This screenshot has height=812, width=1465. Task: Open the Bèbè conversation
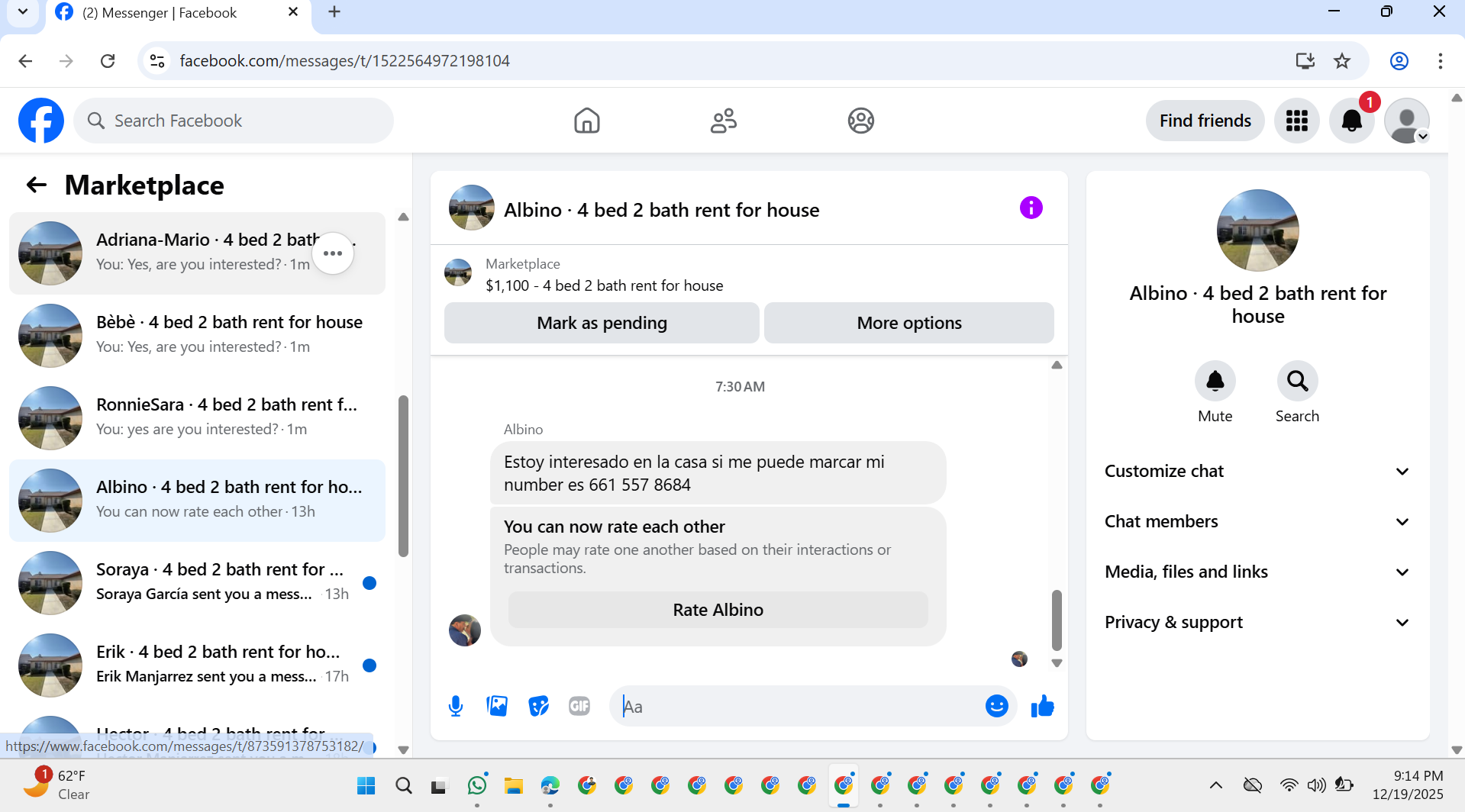[x=197, y=336]
